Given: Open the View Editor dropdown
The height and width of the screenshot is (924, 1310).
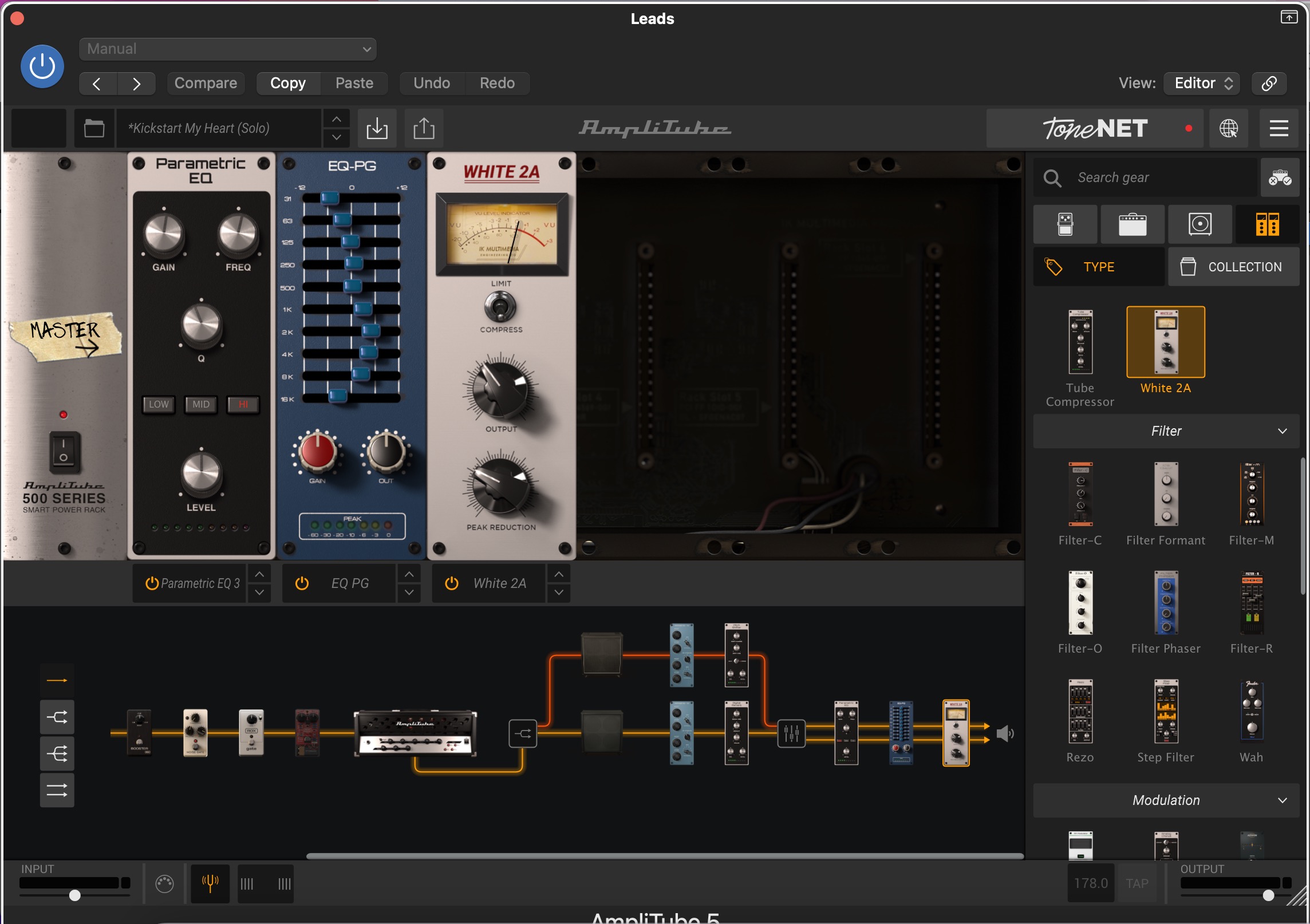Looking at the screenshot, I should click(x=1202, y=84).
